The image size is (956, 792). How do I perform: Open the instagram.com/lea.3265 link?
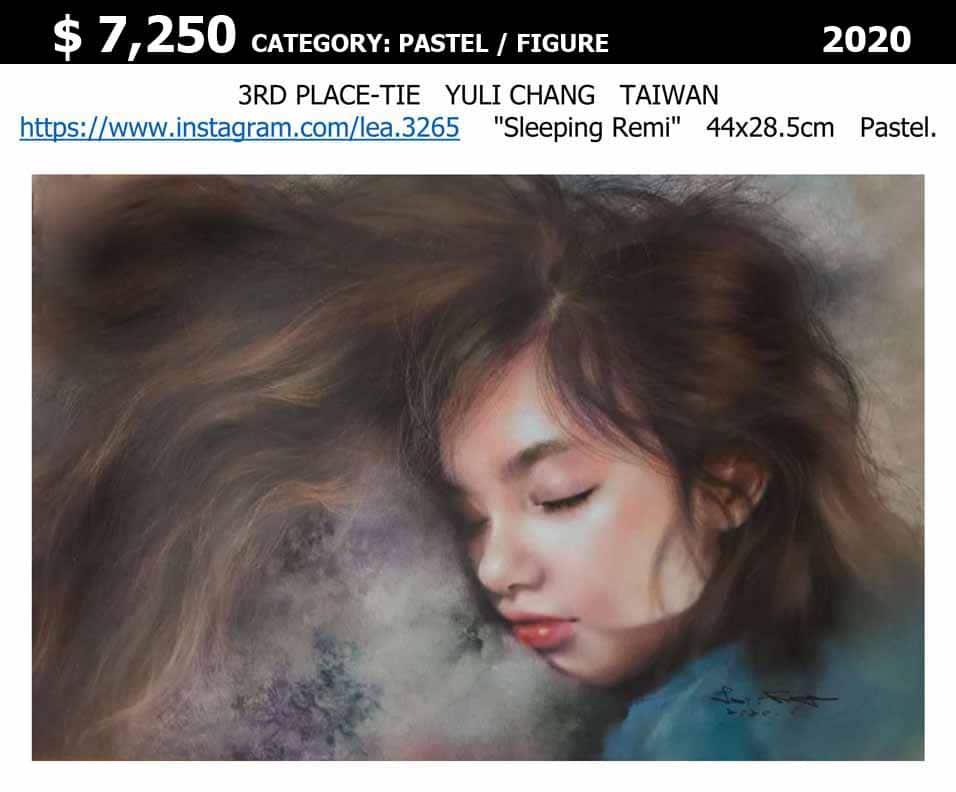tap(239, 127)
